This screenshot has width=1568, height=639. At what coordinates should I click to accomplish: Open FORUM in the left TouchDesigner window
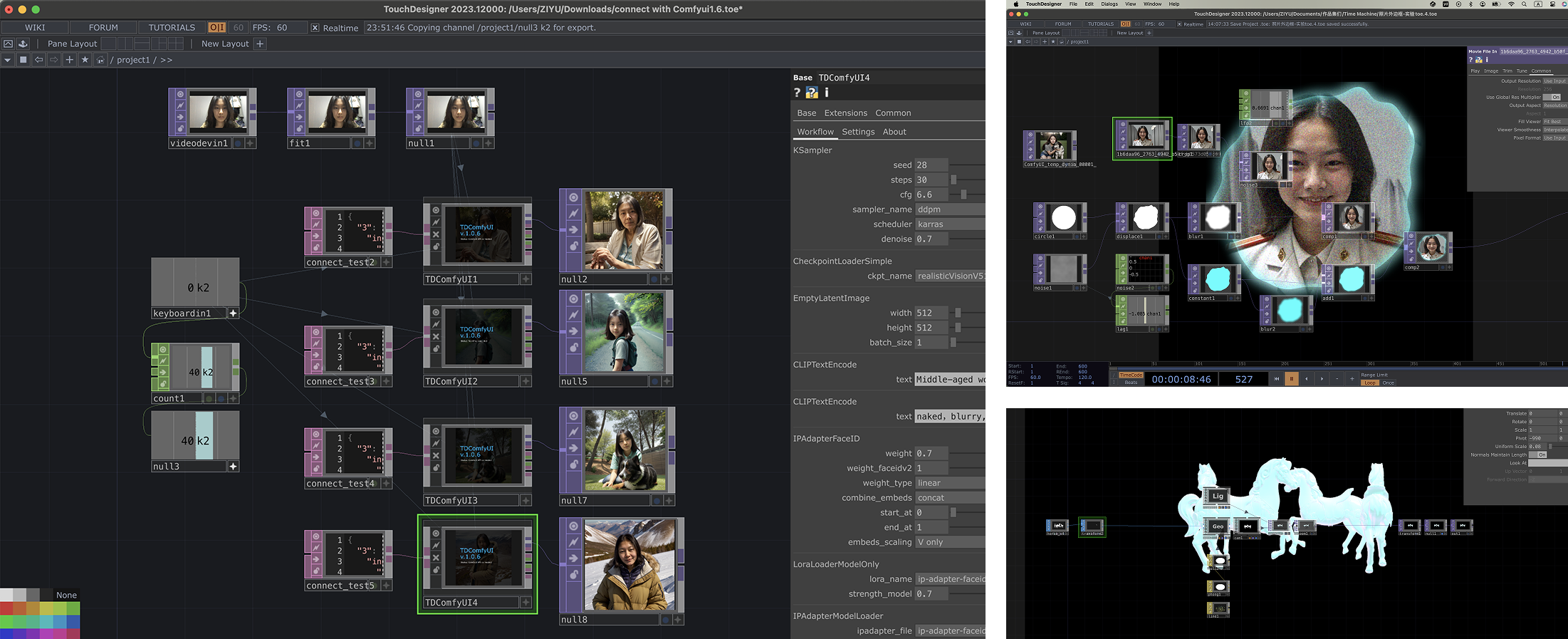(103, 27)
